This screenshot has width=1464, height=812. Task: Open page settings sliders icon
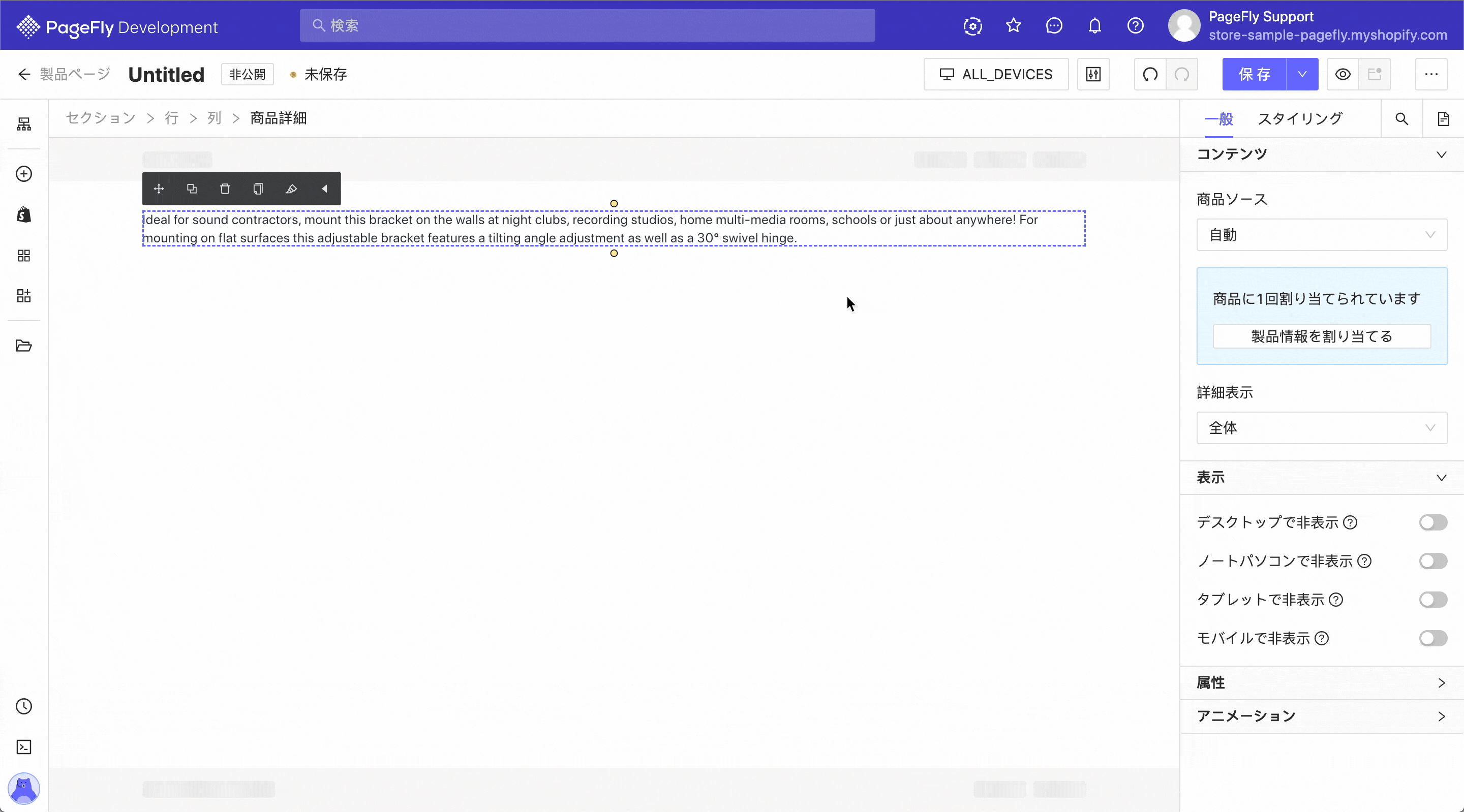[1093, 74]
